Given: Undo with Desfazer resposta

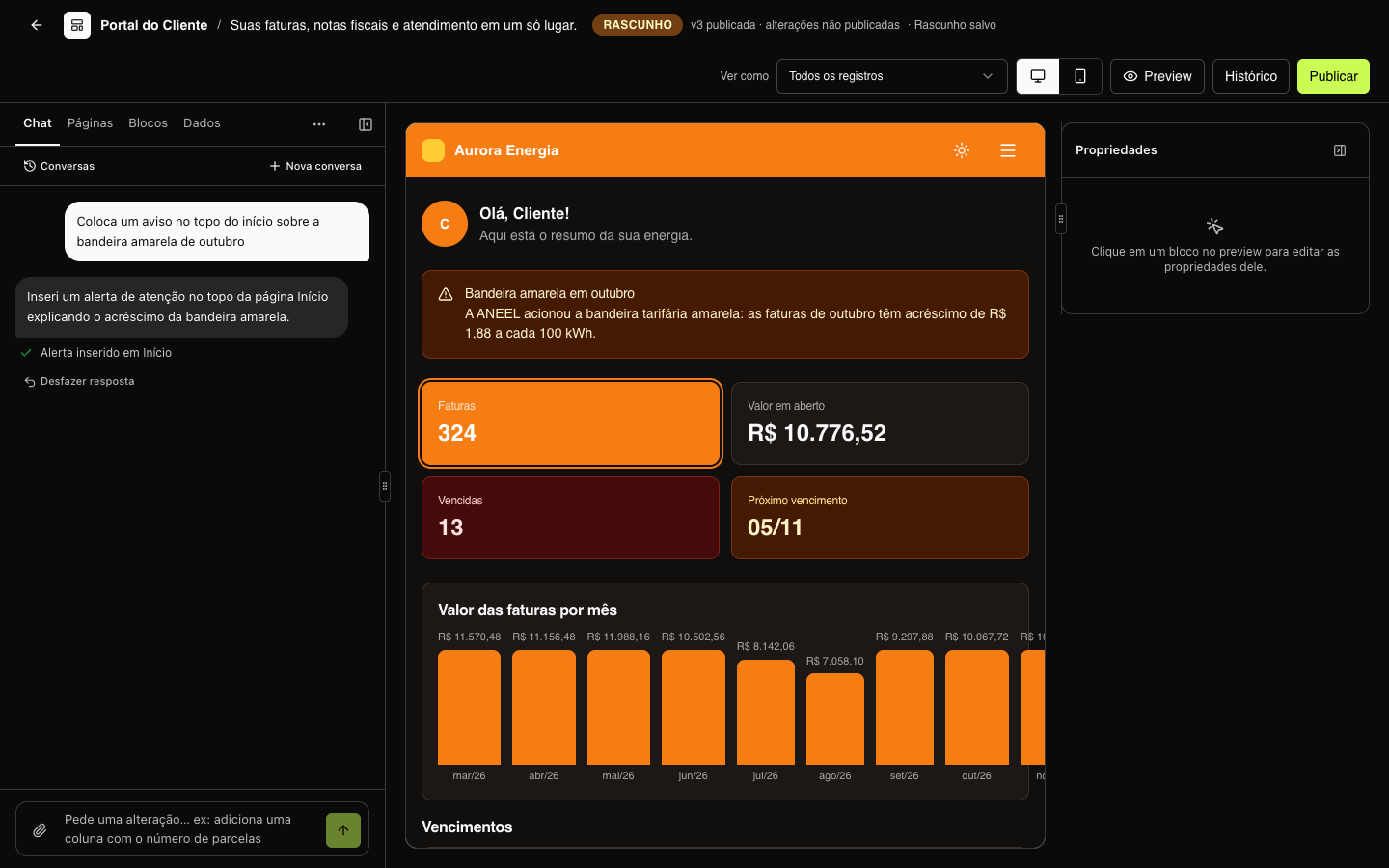Looking at the screenshot, I should coord(79,382).
